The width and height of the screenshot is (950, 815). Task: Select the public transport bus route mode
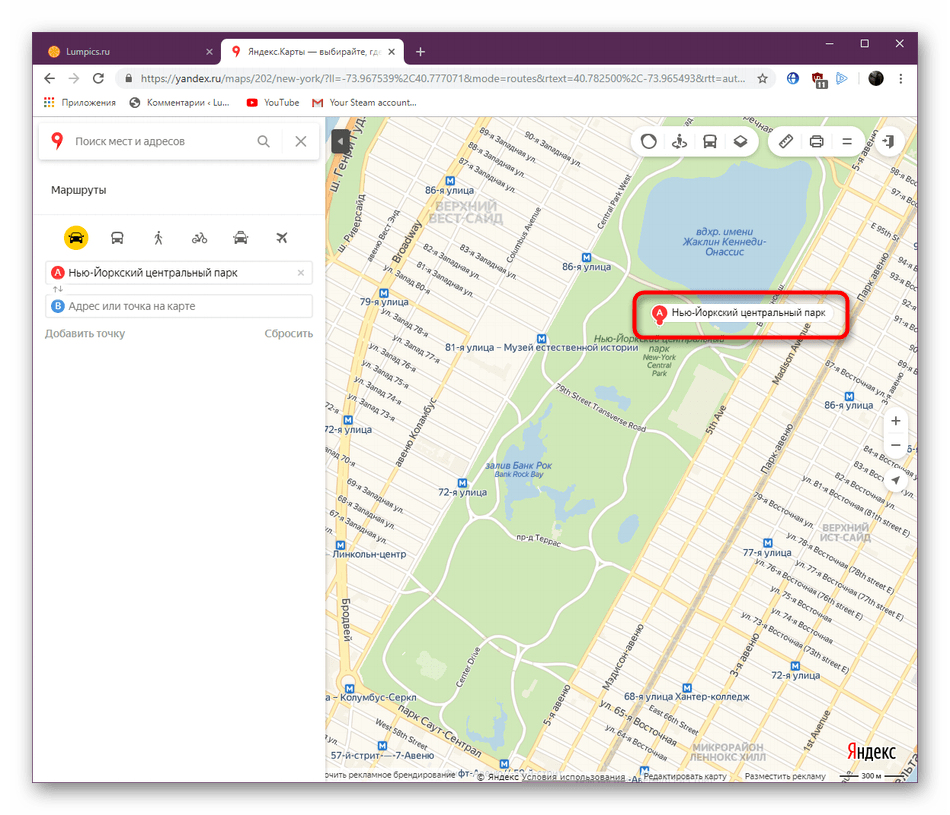click(x=118, y=238)
